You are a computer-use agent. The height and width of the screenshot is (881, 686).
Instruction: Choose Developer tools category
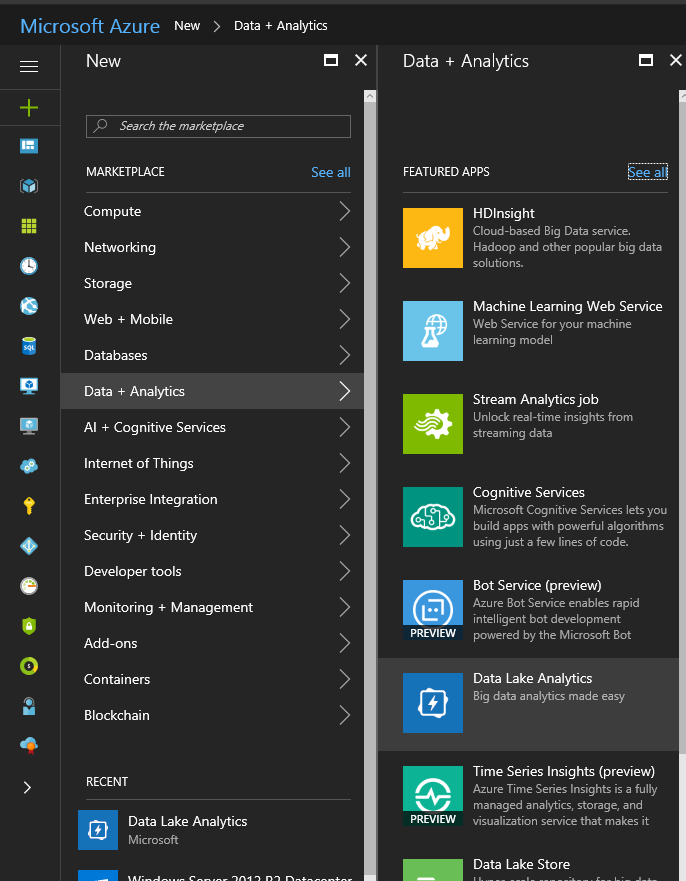coord(212,571)
